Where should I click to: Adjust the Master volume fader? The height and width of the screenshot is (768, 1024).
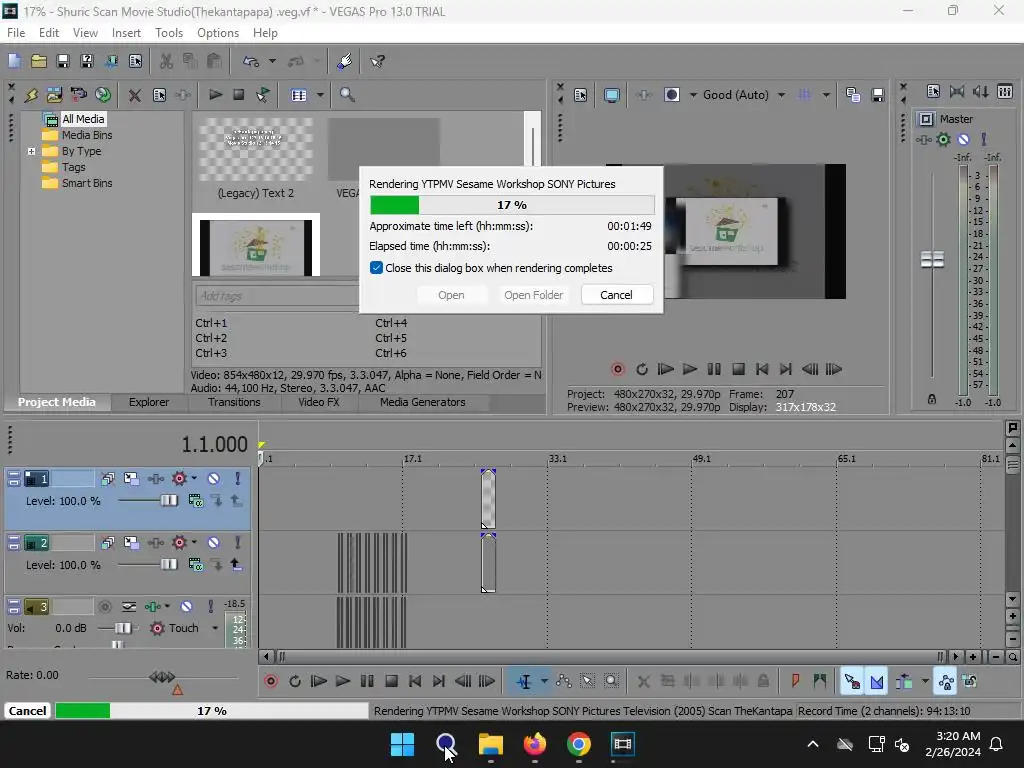pos(932,259)
